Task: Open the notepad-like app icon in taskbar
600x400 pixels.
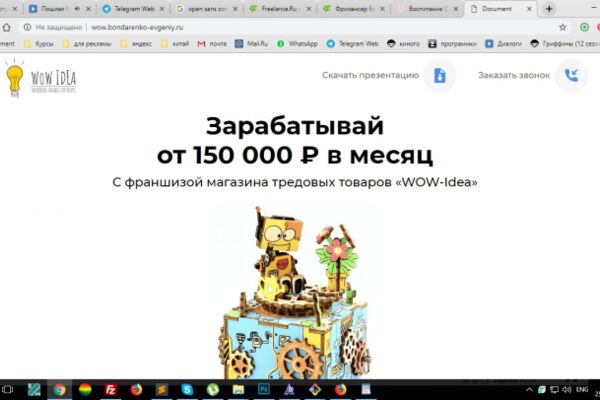Action: pyautogui.click(x=366, y=390)
